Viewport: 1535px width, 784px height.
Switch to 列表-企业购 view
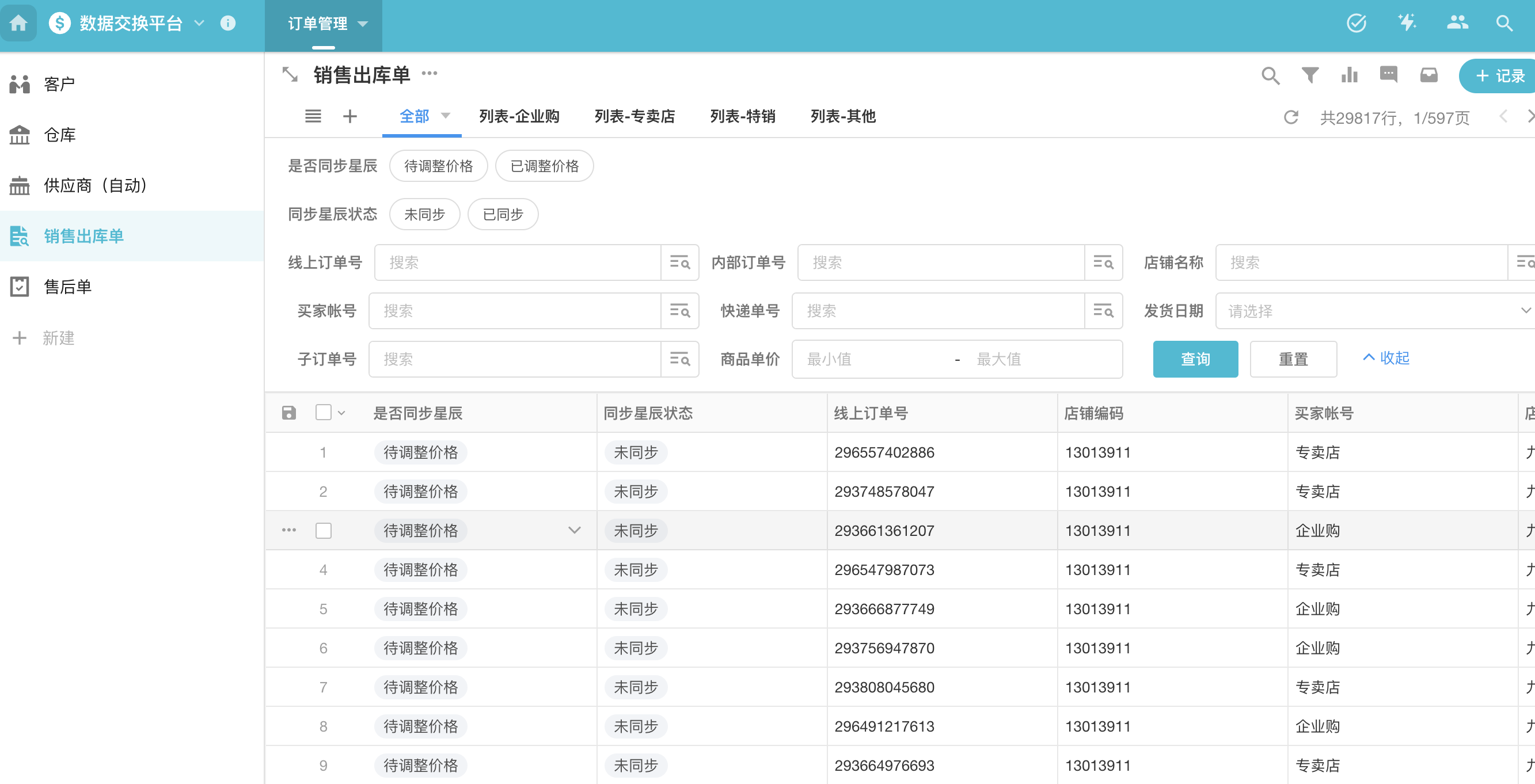(x=519, y=116)
